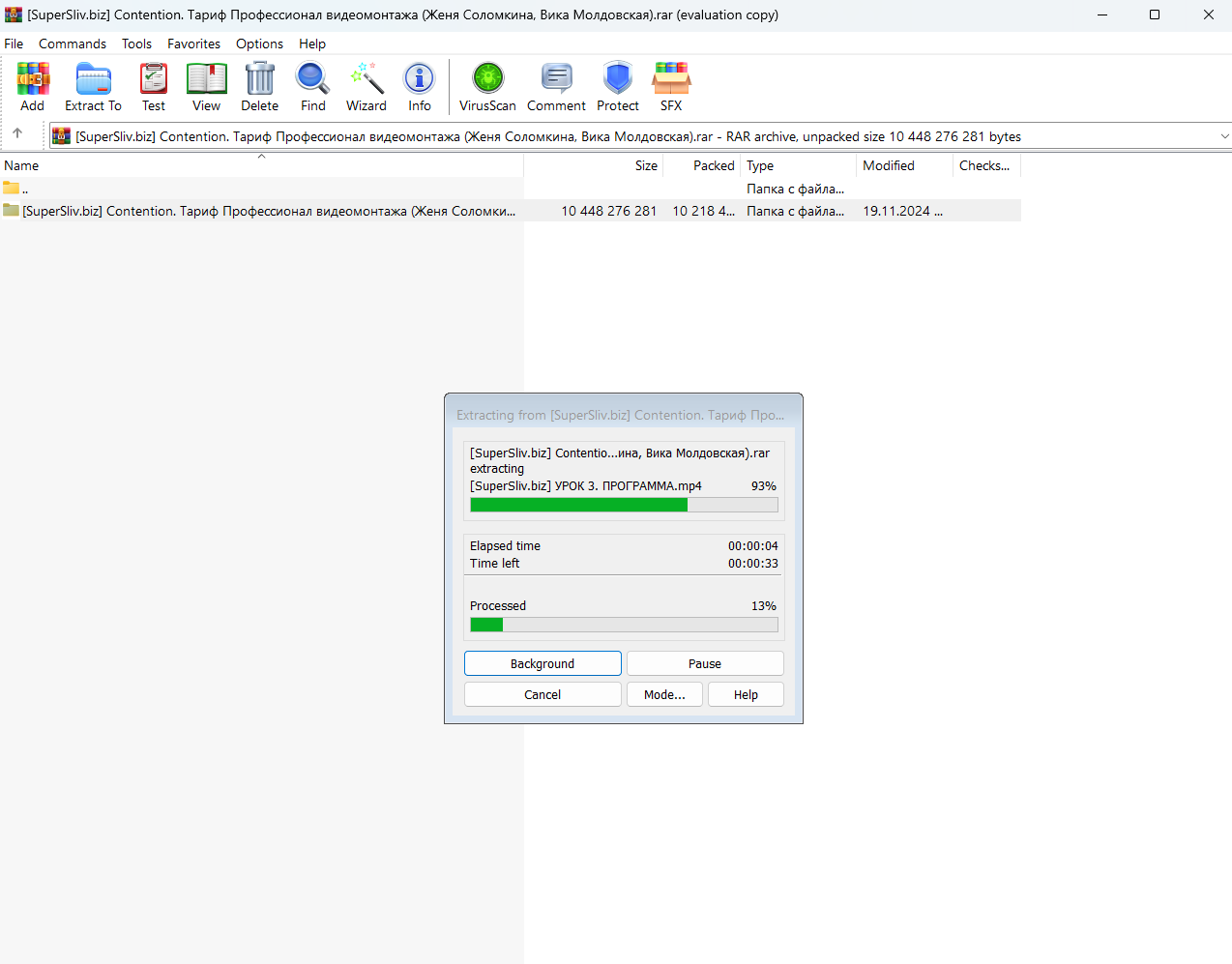Go up one folder level arrow
Viewport: 1232px width, 964px height.
pos(17,134)
